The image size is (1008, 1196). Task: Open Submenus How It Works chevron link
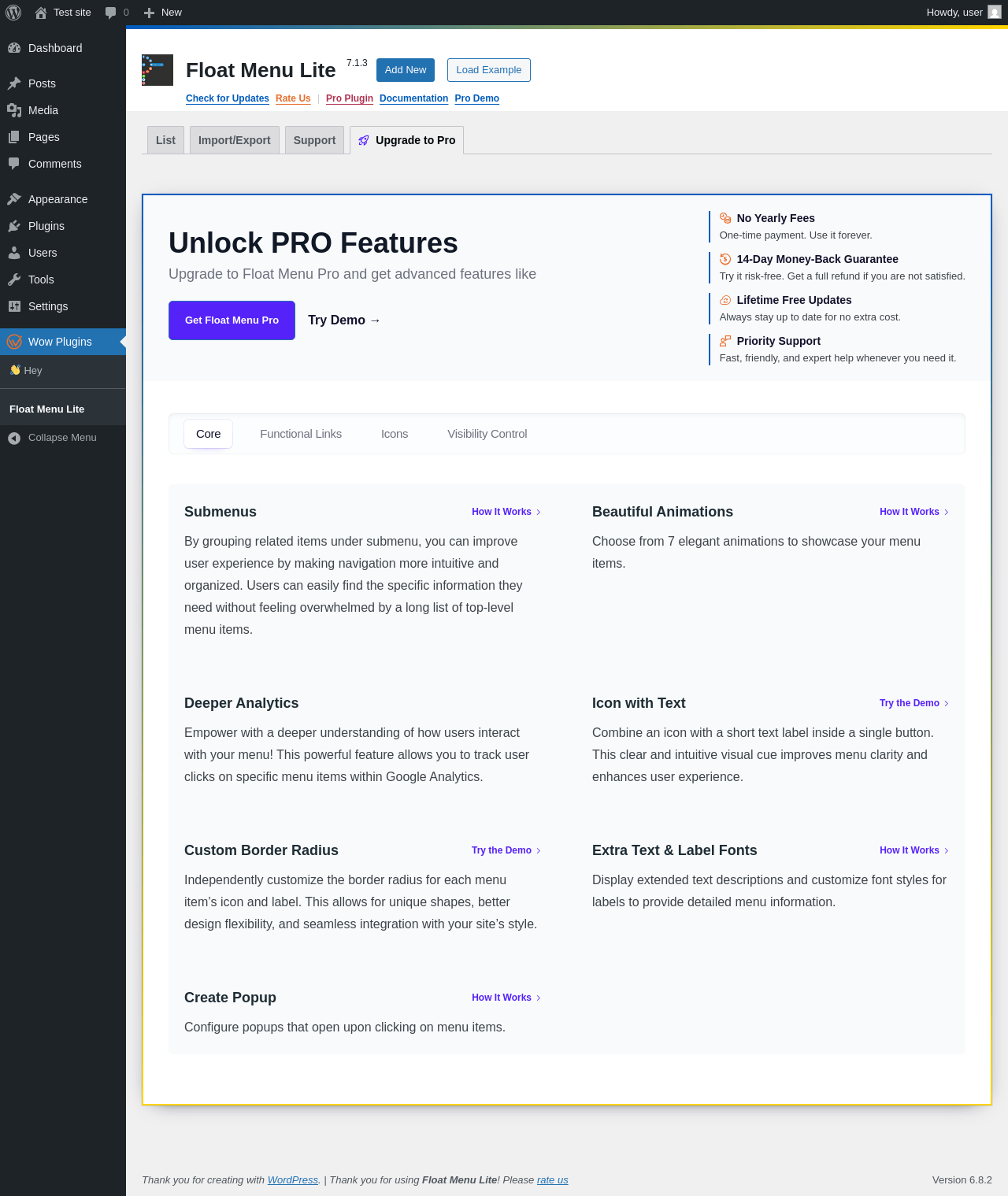(x=506, y=512)
